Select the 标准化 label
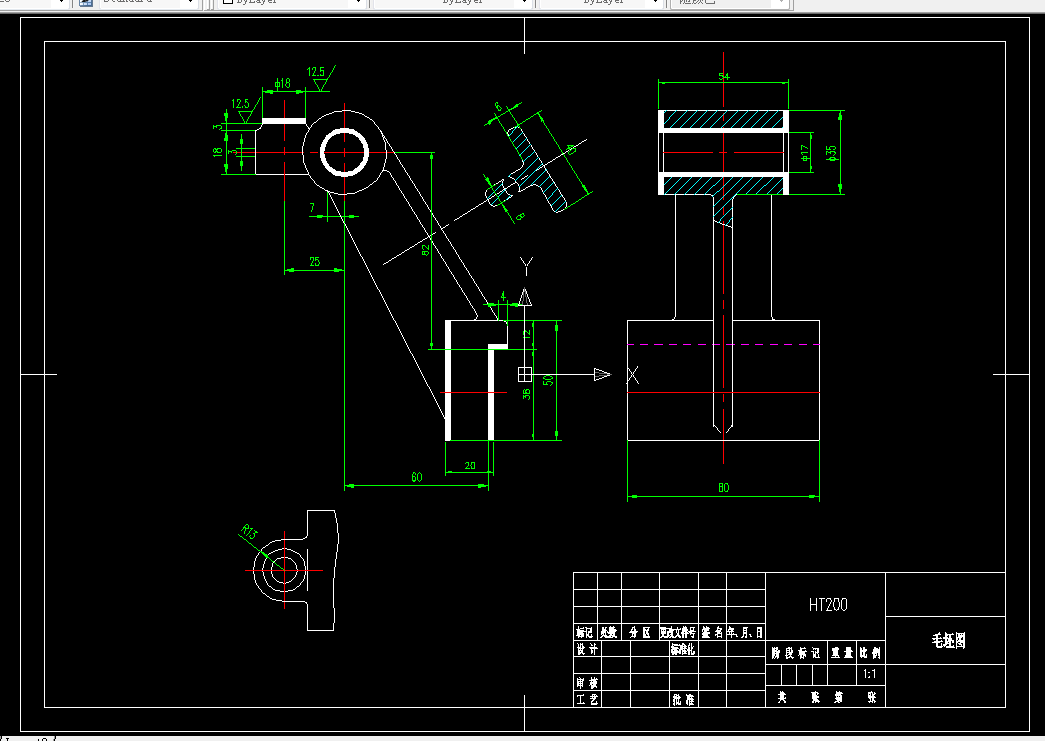Image resolution: width=1045 pixels, height=741 pixels. (683, 649)
